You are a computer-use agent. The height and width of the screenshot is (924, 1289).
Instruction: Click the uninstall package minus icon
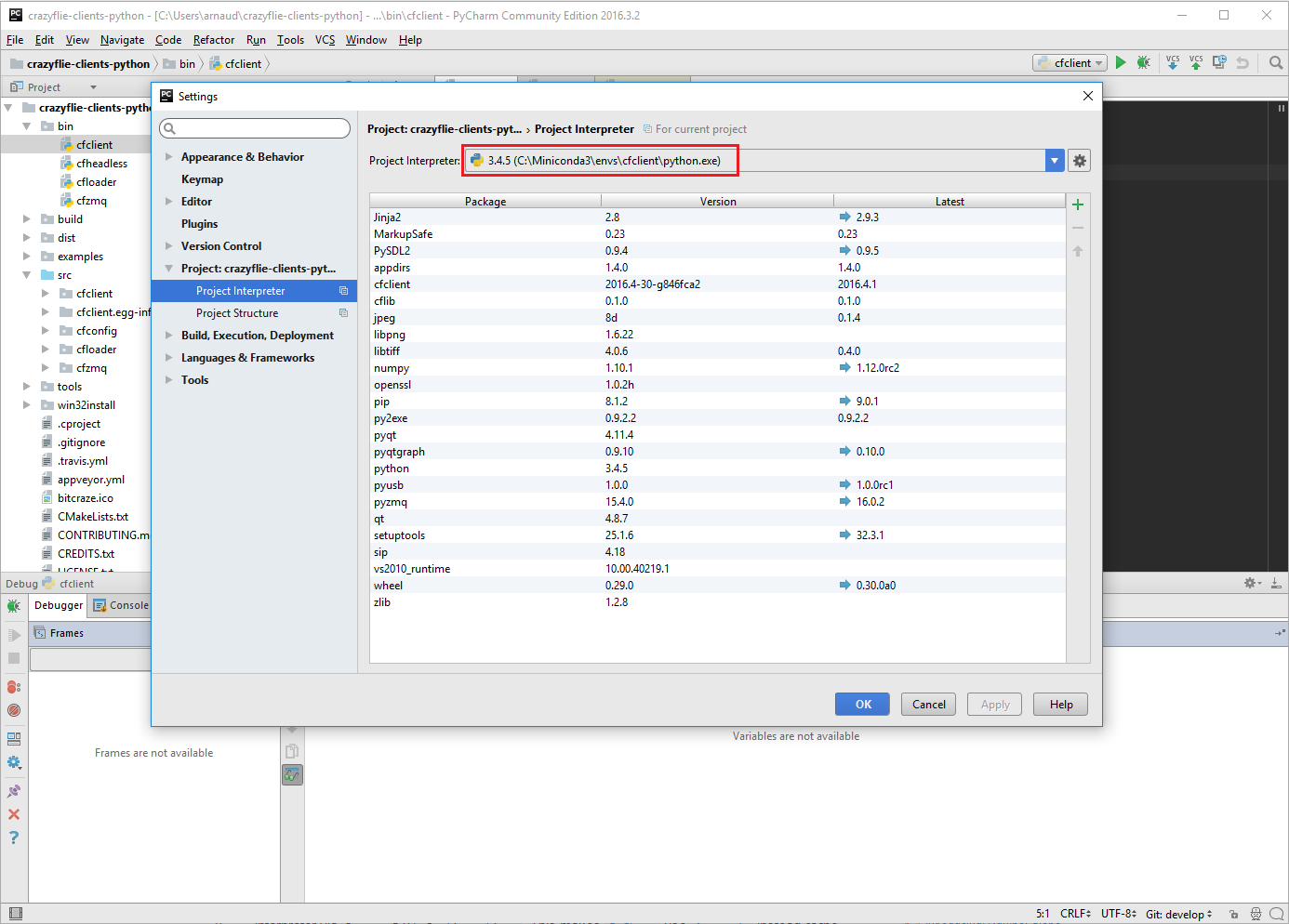[x=1078, y=228]
